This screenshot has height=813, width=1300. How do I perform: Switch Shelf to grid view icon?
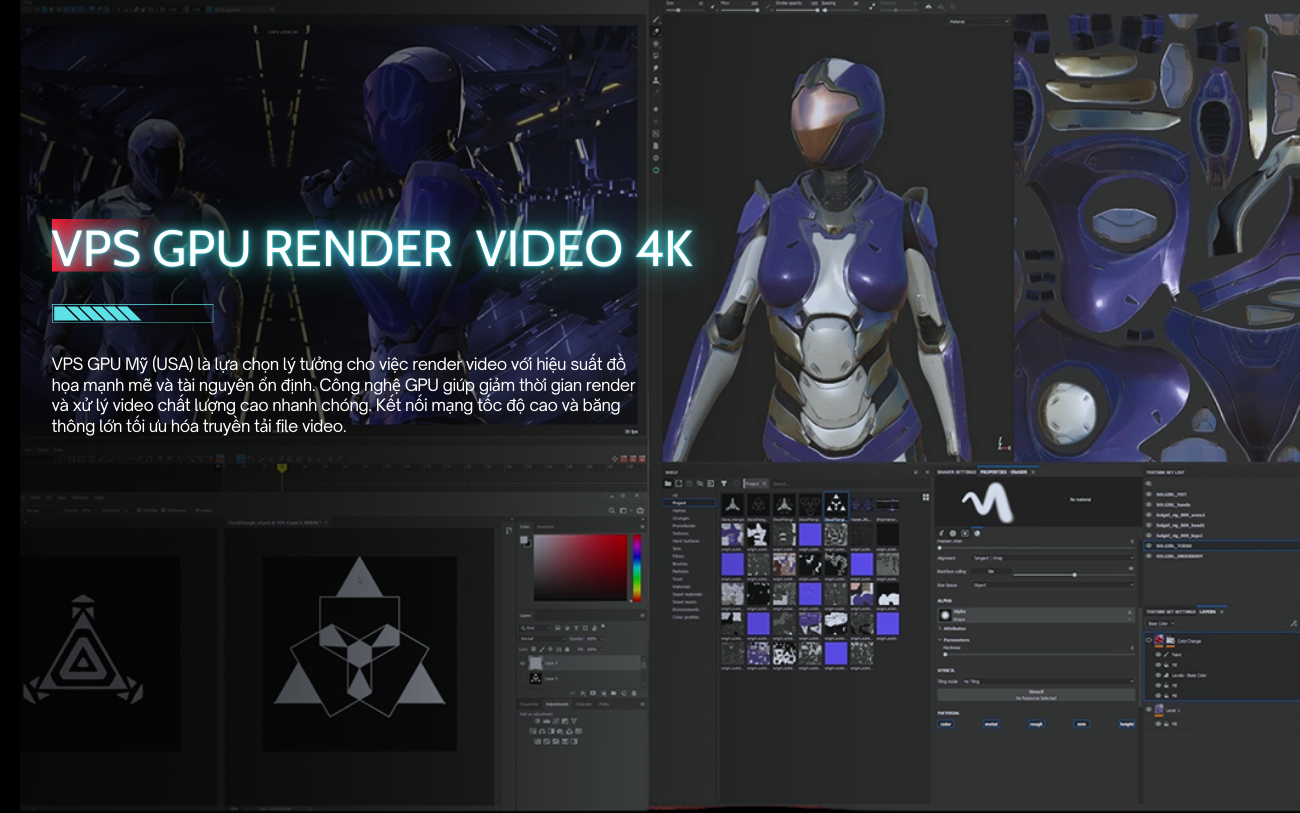pyautogui.click(x=925, y=497)
